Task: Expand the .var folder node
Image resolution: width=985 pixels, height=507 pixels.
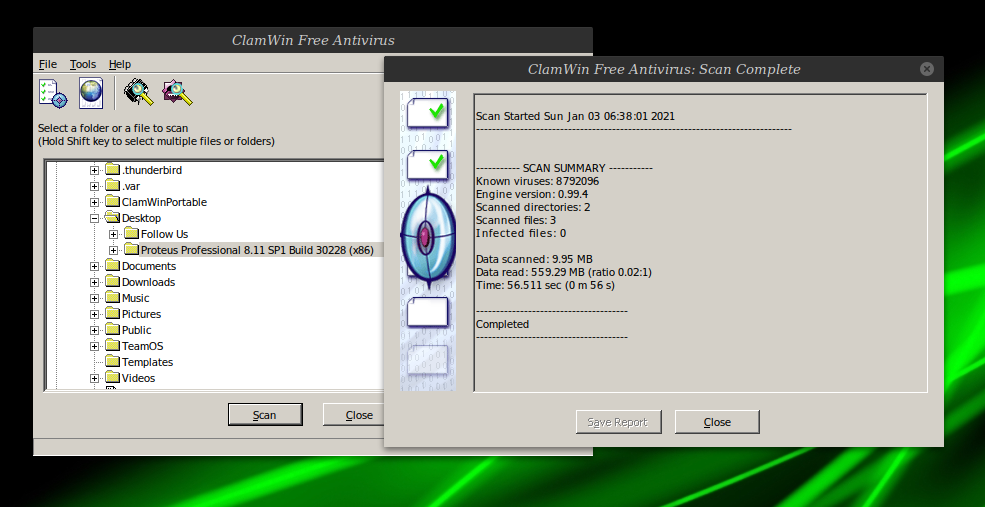Action: [x=94, y=186]
